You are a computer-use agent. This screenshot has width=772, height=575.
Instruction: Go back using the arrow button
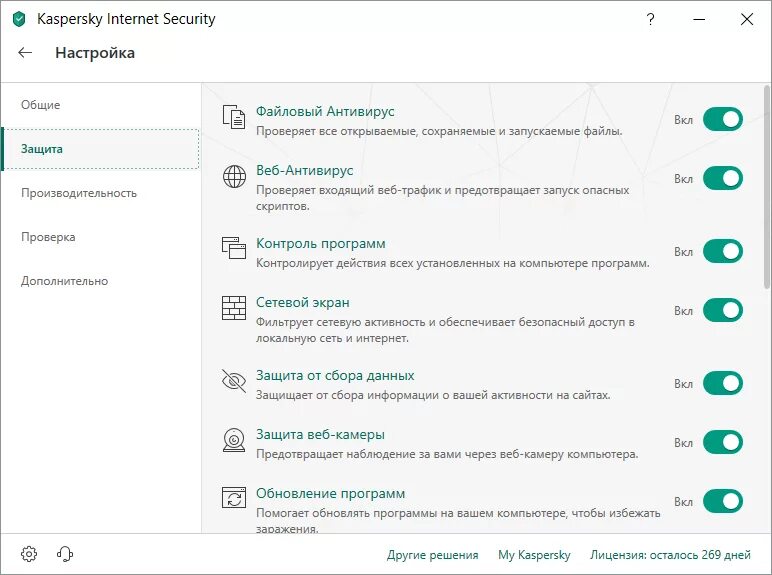pyautogui.click(x=25, y=53)
